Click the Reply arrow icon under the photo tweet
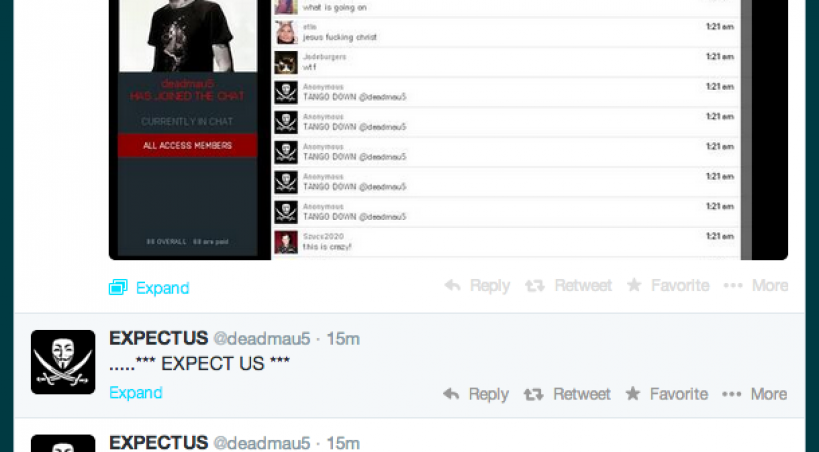Screen dimensions: 819x452 click(452, 285)
